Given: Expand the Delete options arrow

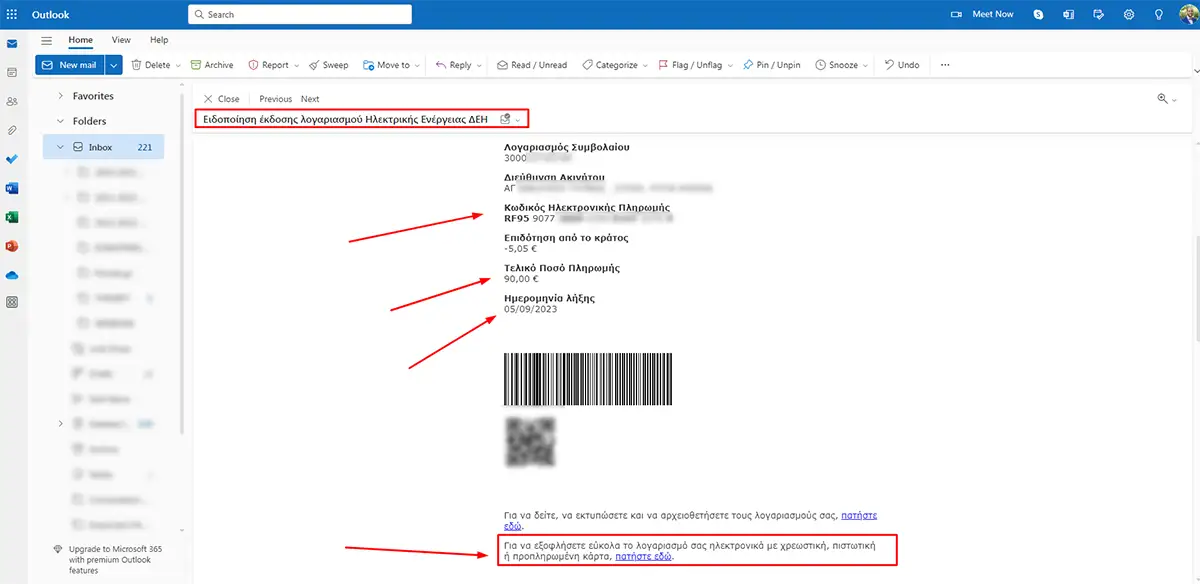Looking at the screenshot, I should (178, 65).
